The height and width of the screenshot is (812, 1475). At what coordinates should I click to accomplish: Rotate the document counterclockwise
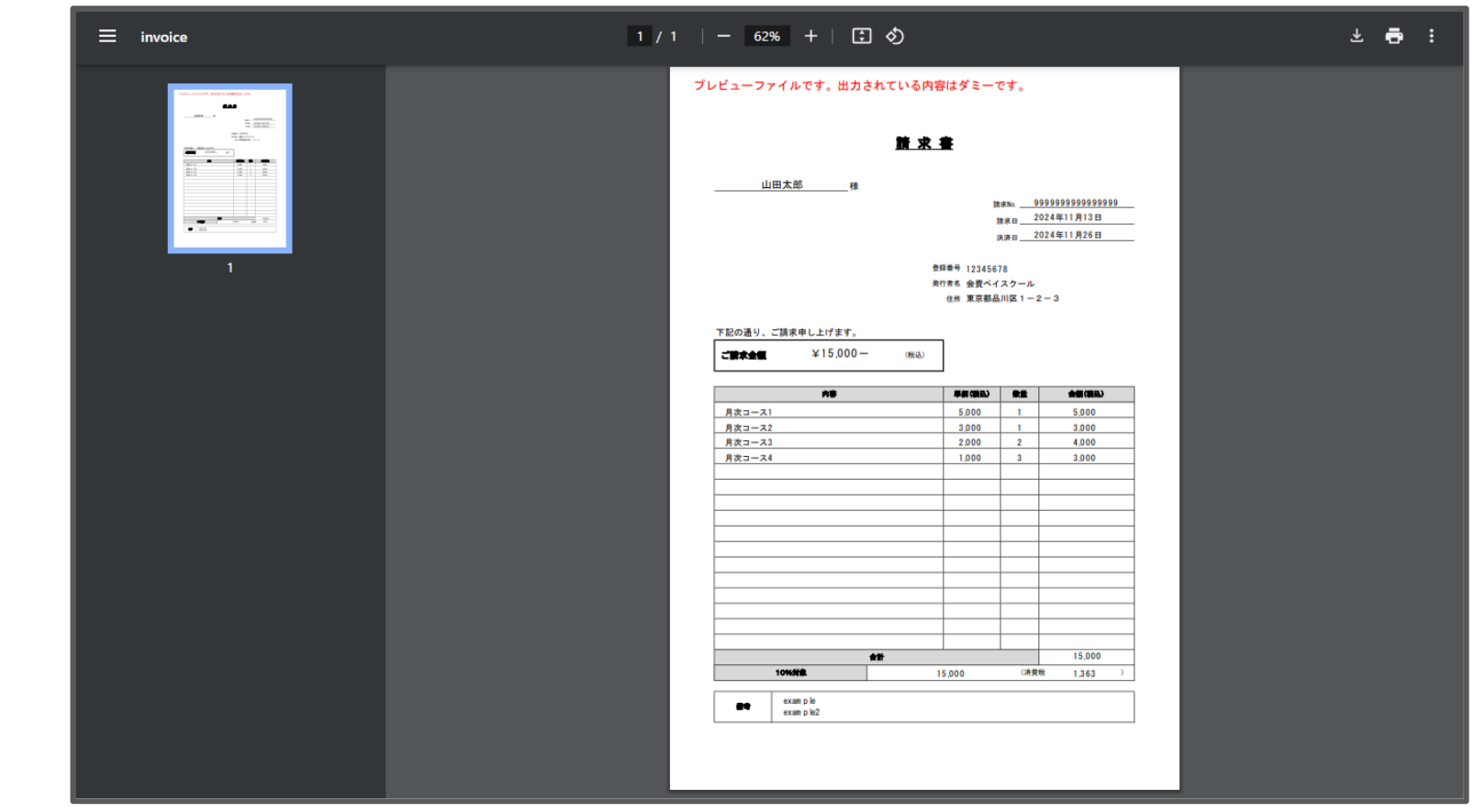coord(895,37)
